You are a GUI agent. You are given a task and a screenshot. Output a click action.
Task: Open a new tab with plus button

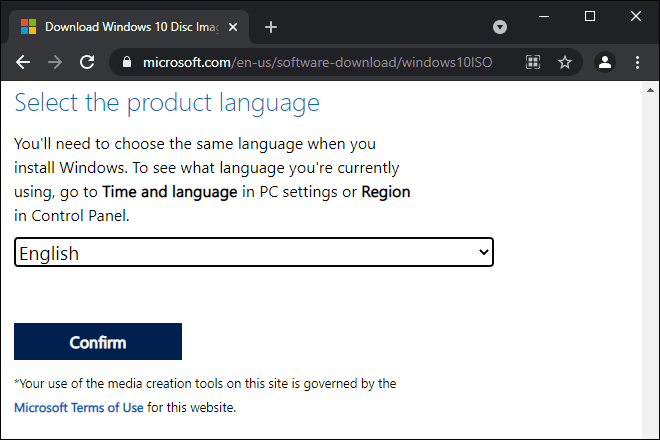(271, 27)
